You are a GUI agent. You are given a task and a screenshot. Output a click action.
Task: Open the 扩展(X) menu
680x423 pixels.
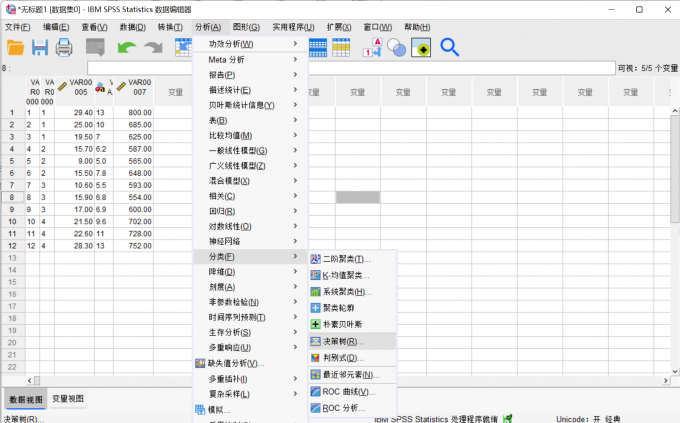point(339,27)
